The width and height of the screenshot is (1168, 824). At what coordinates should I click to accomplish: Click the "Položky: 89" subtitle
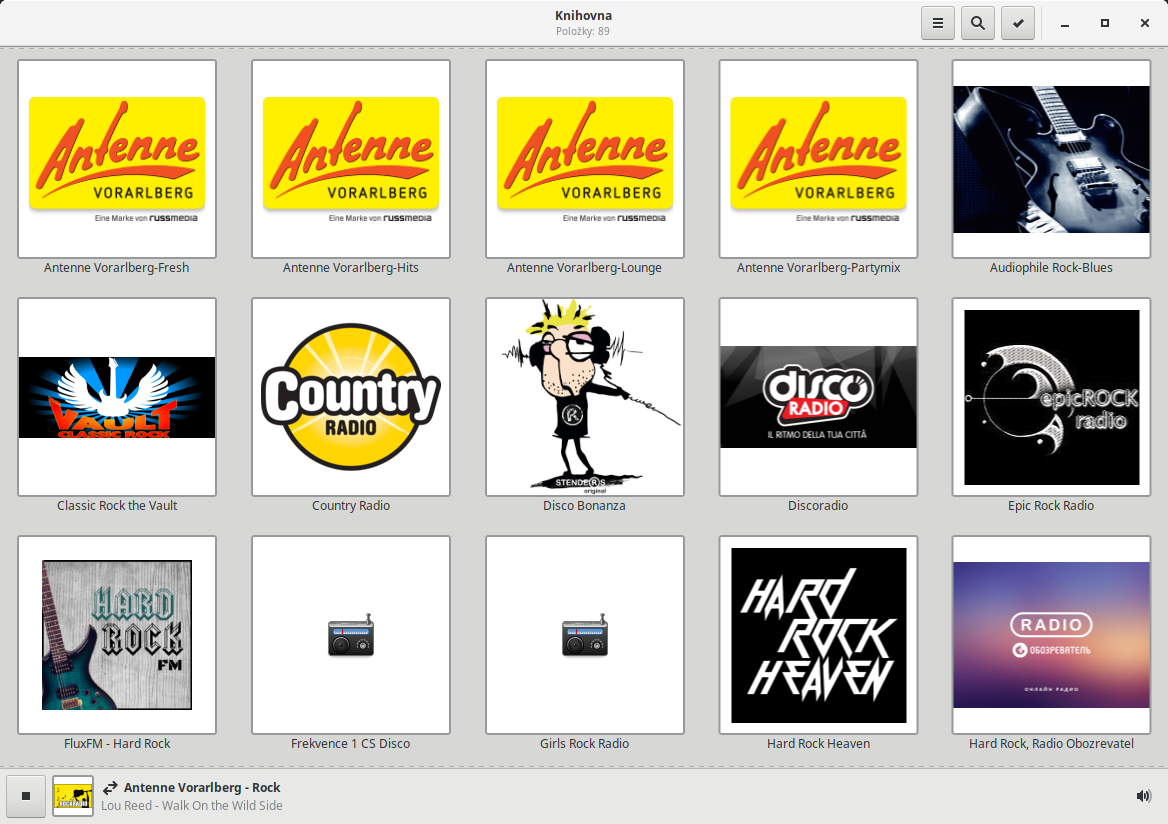pyautogui.click(x=583, y=31)
